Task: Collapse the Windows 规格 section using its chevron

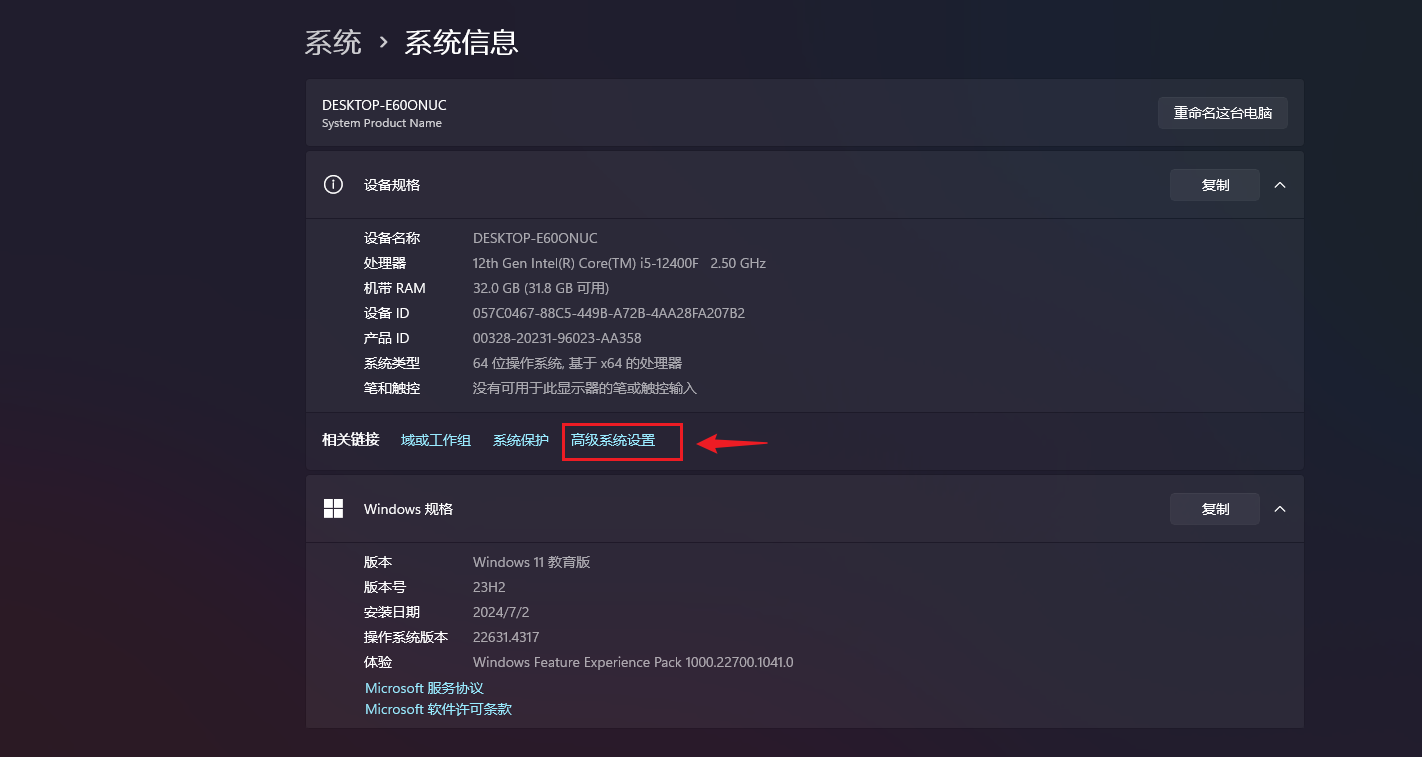Action: tap(1280, 509)
